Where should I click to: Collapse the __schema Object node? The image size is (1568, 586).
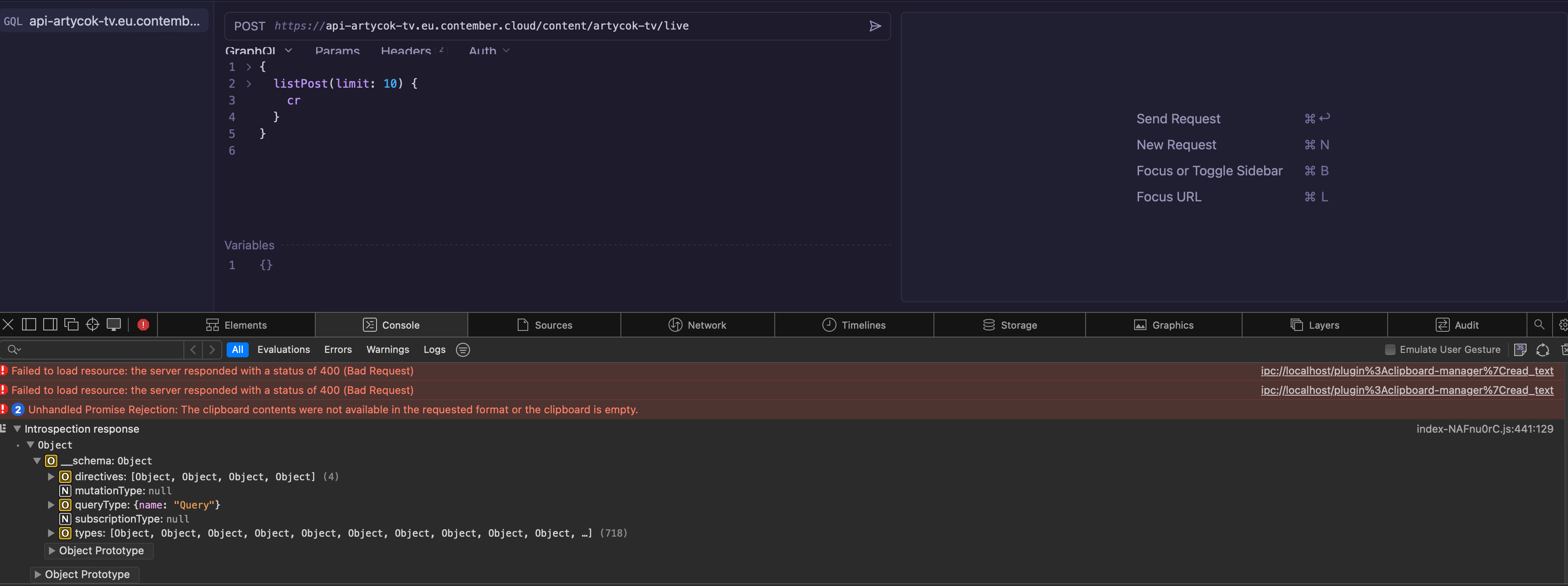[x=37, y=460]
